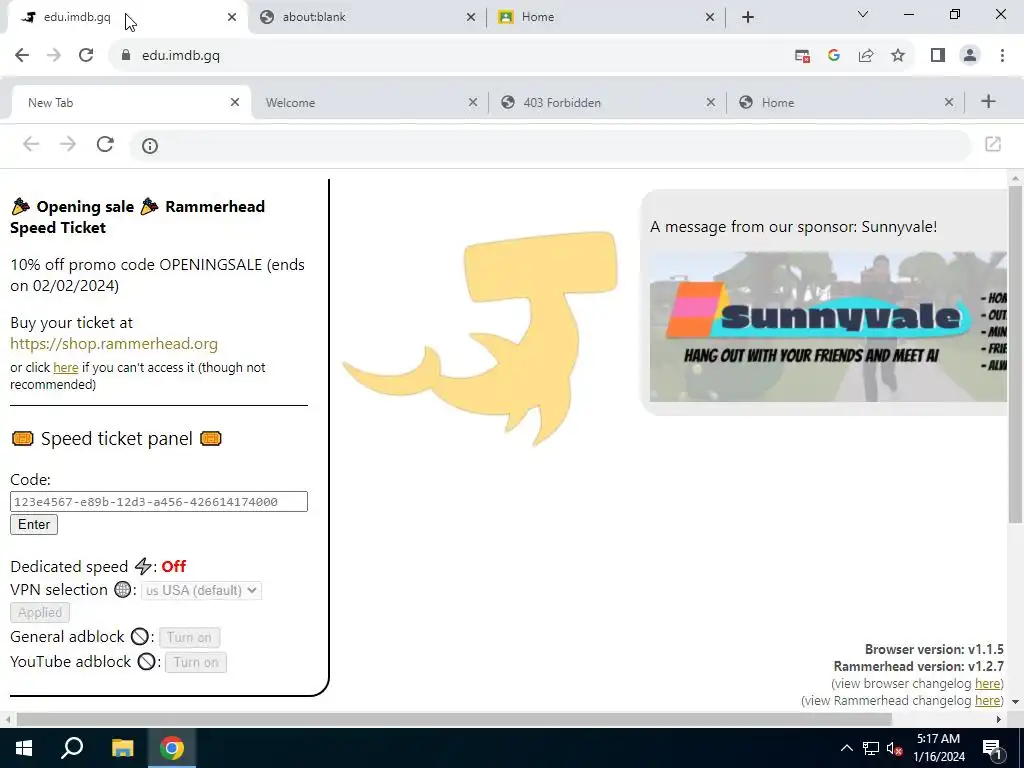1024x768 pixels.
Task: Add new Rammerhead inner tab
Action: coord(988,101)
